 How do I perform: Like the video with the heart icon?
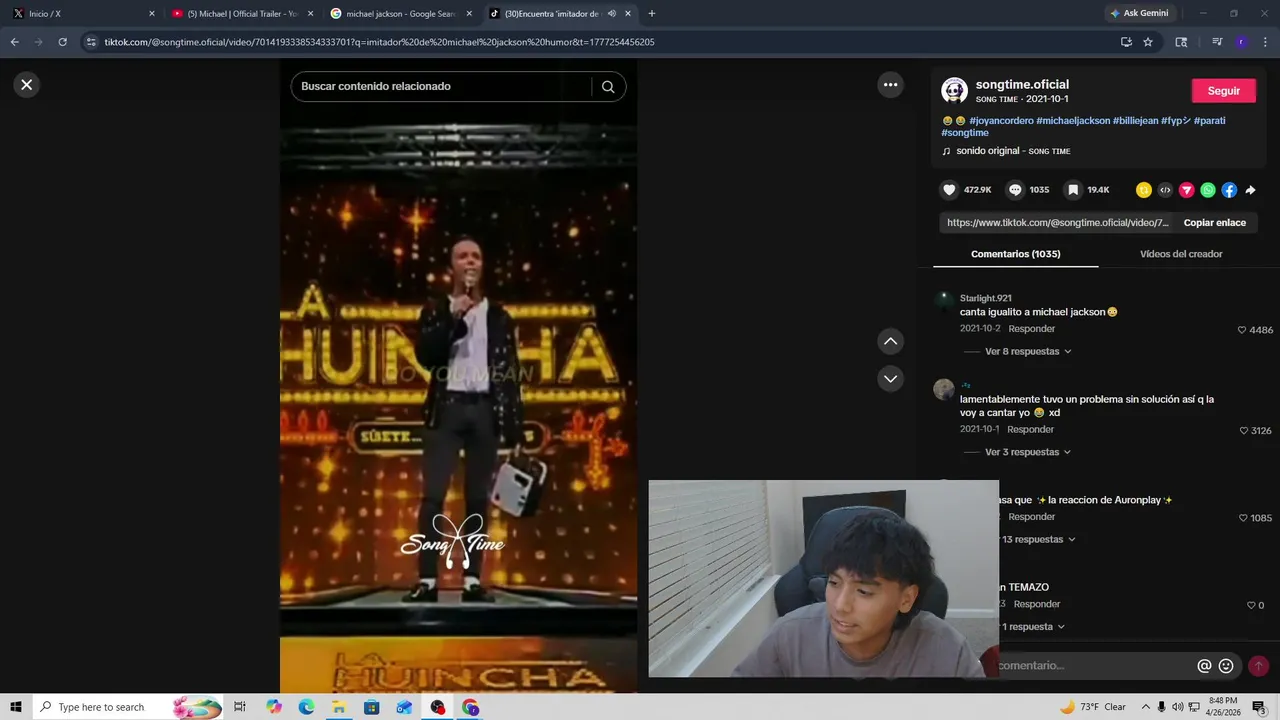pyautogui.click(x=949, y=190)
